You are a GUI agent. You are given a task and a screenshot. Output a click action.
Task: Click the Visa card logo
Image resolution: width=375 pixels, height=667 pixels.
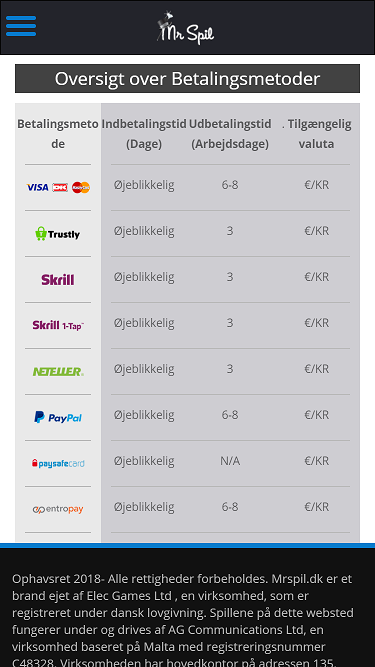point(37,187)
